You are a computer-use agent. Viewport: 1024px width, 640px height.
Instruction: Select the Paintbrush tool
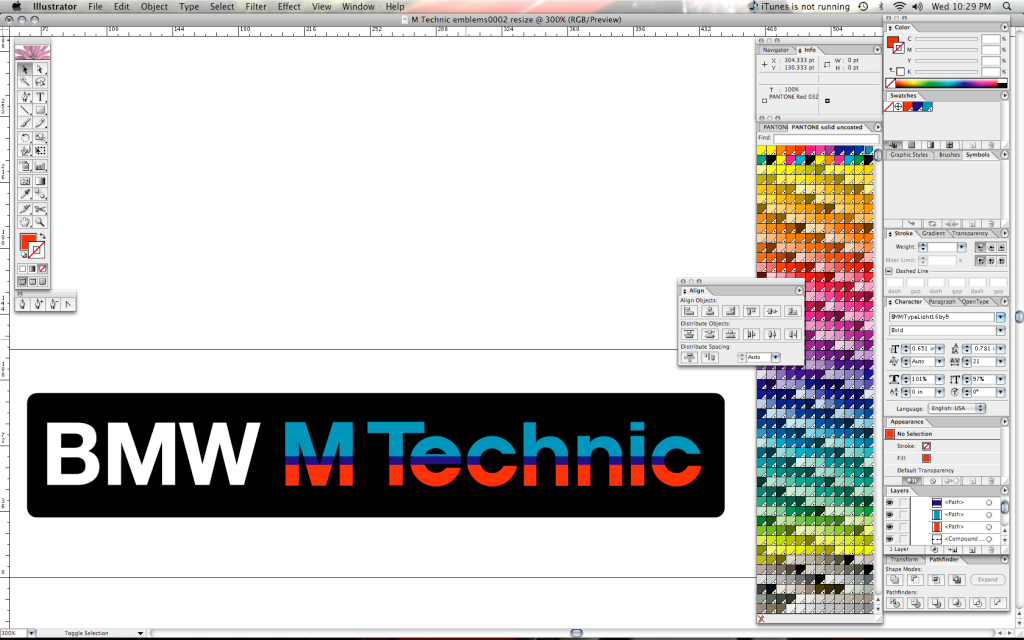point(25,123)
